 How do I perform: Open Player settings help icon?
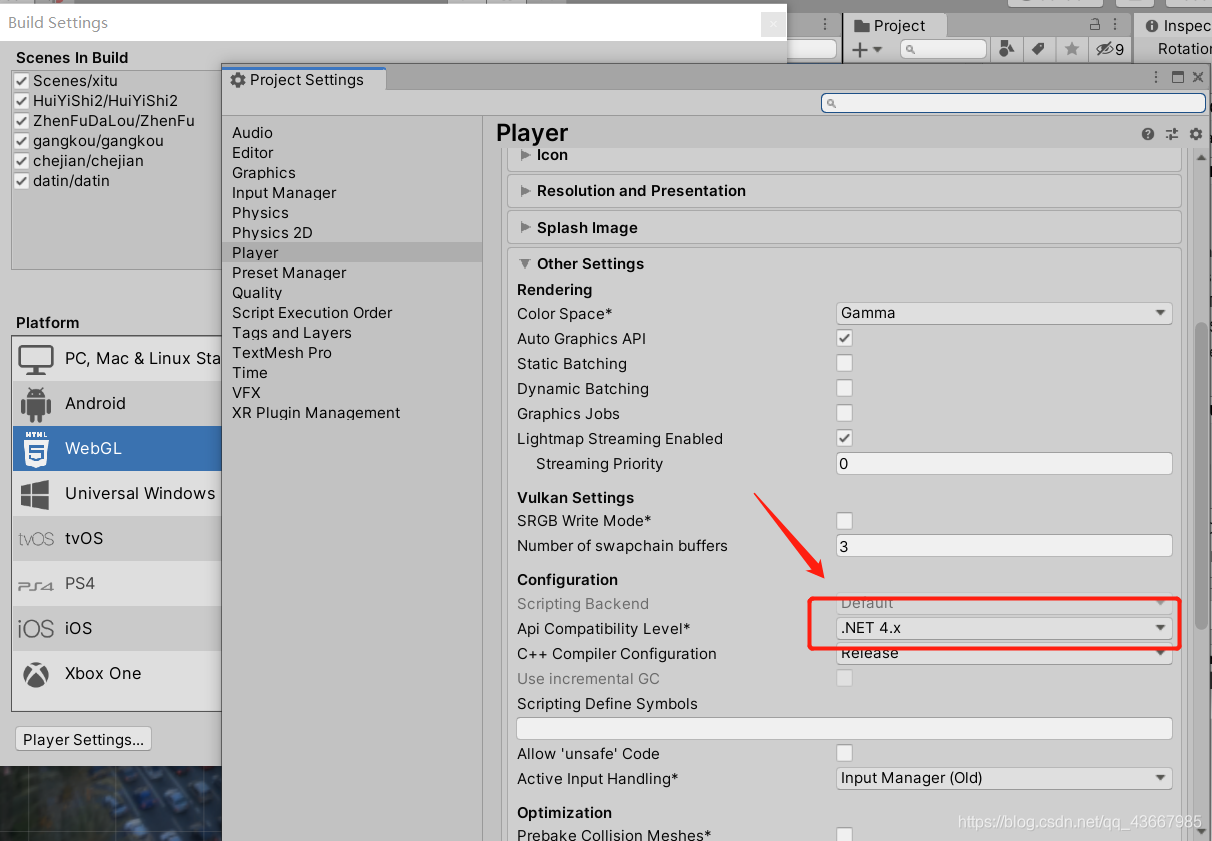(1148, 134)
